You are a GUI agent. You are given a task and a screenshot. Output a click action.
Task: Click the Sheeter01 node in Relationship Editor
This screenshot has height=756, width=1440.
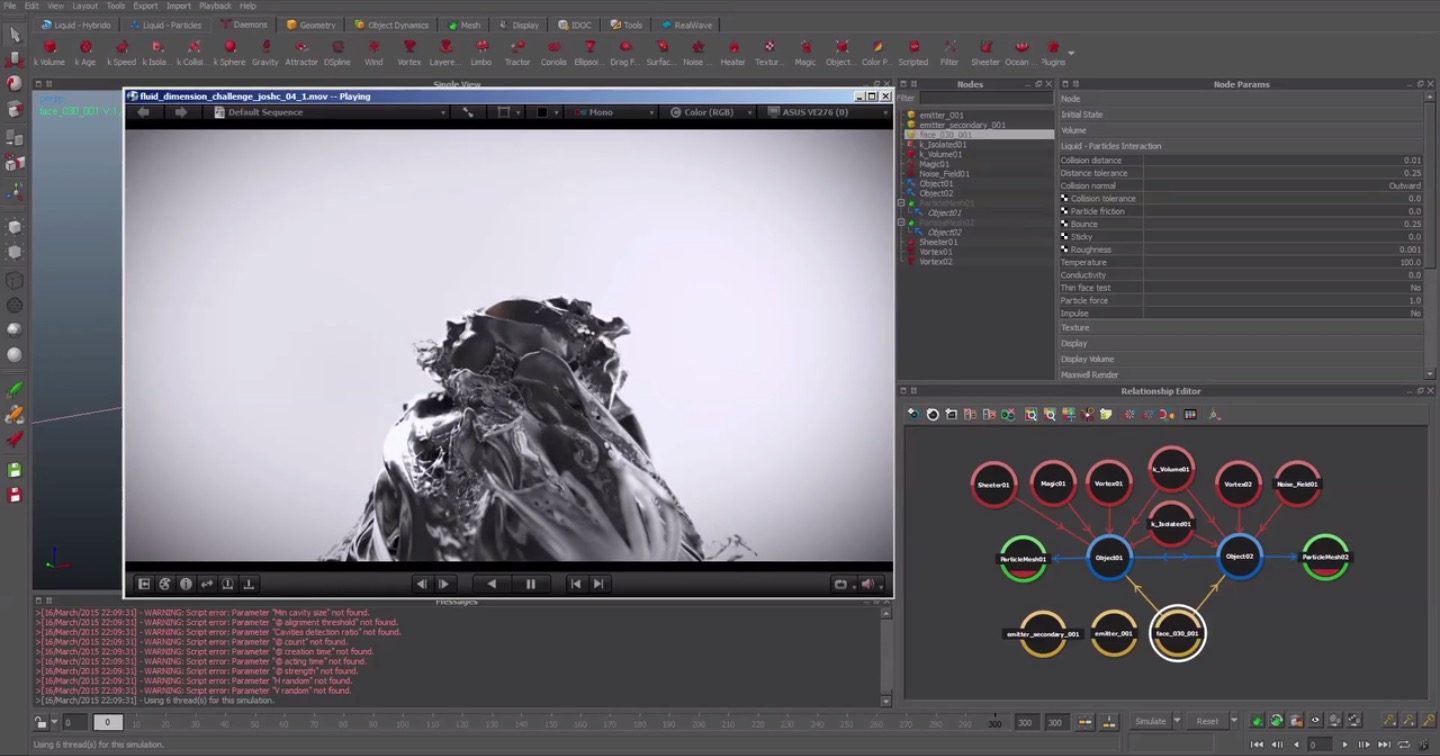[994, 485]
